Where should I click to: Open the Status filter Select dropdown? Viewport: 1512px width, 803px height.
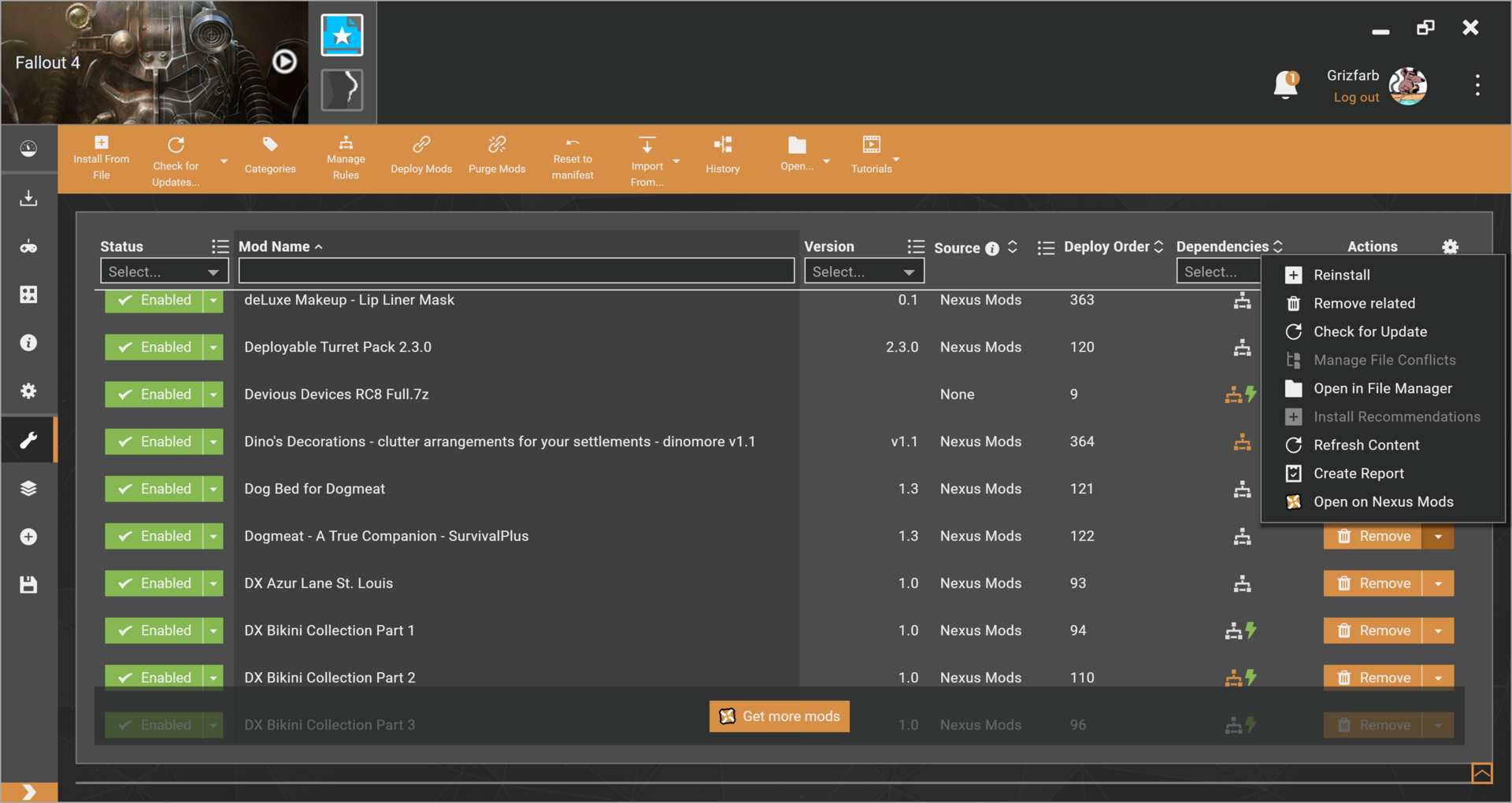coord(164,271)
